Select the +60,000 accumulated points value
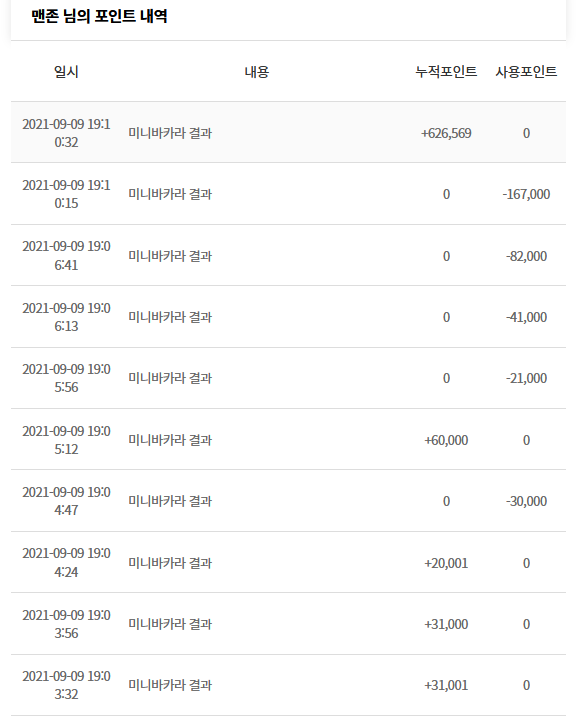This screenshot has height=725, width=578. pyautogui.click(x=446, y=440)
